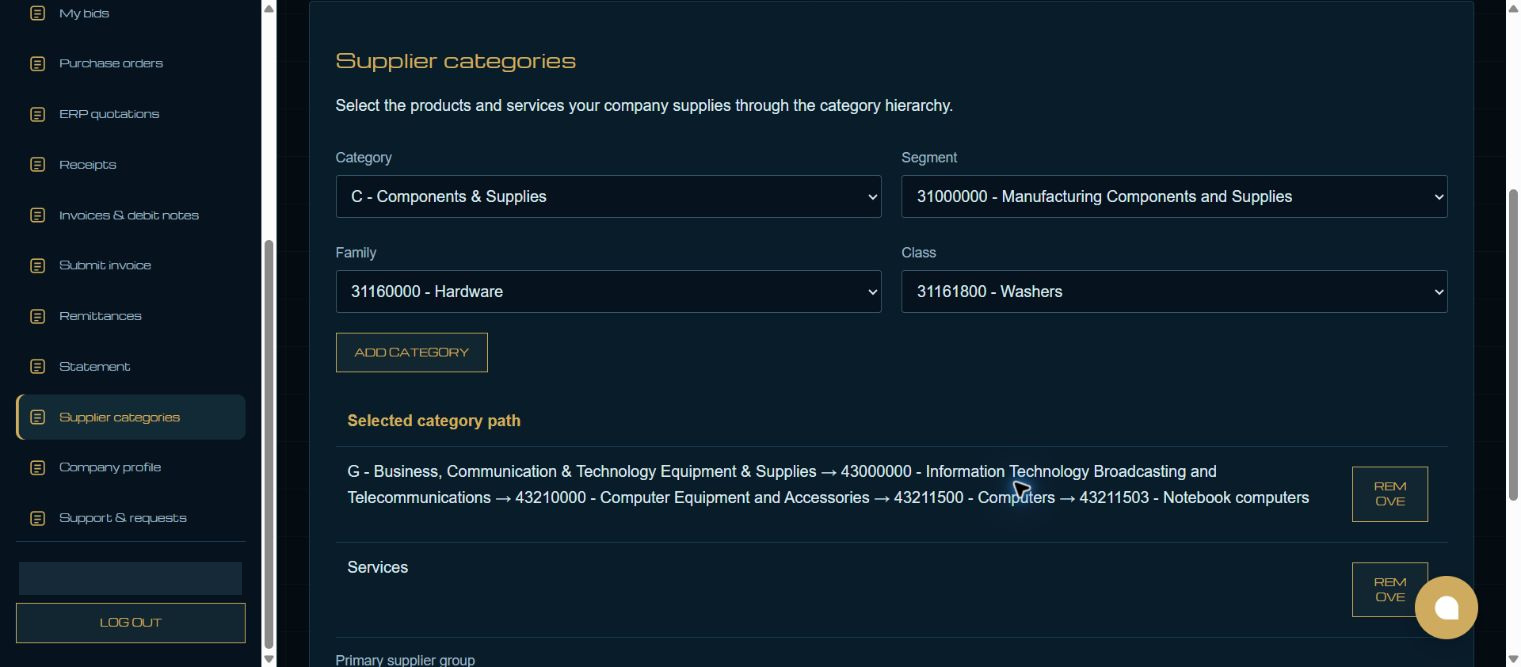
Task: Click the sidebar scrollbar down arrow
Action: tap(268, 659)
